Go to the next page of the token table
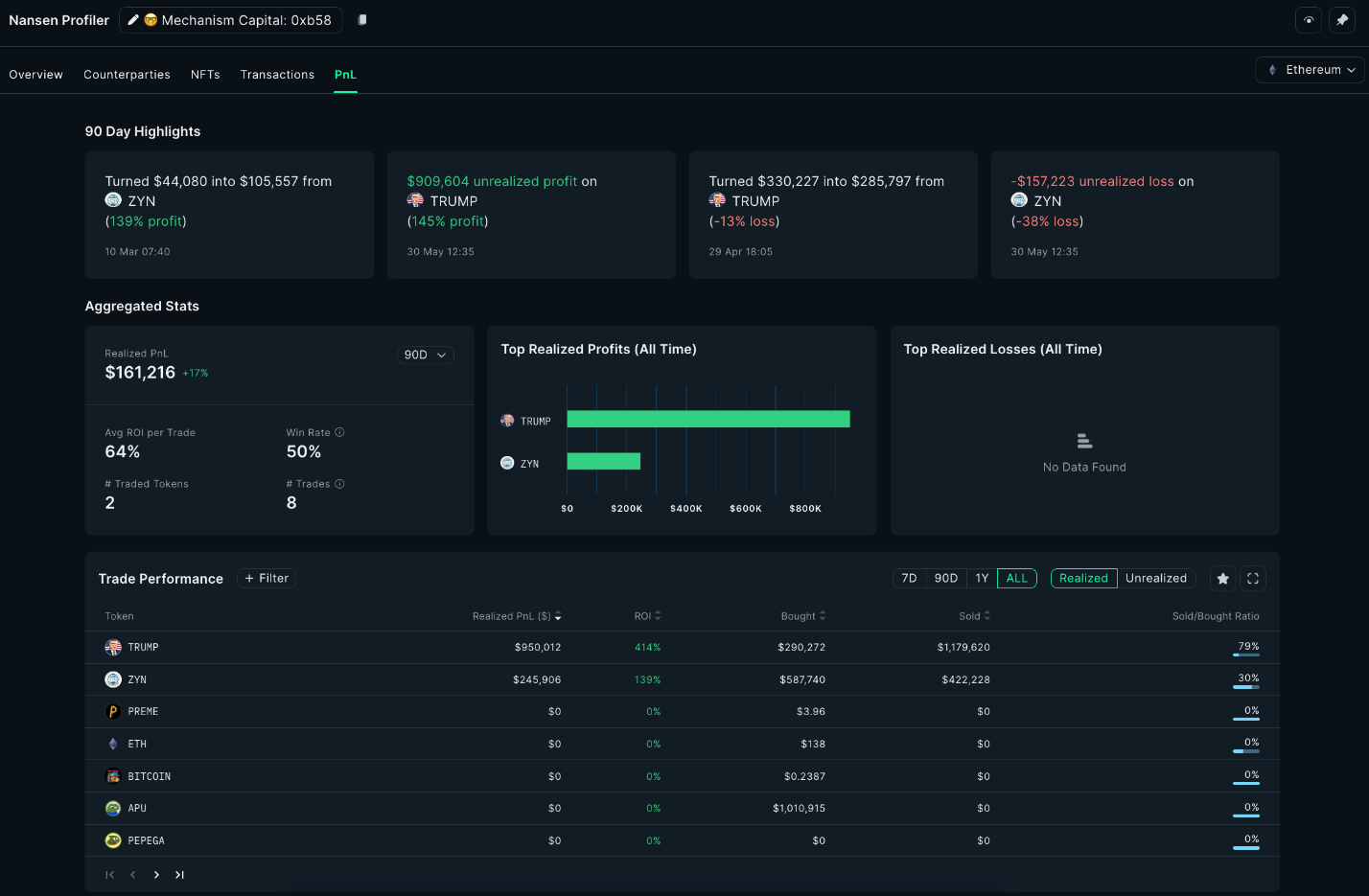Screen dimensions: 1369x896 (155, 874)
